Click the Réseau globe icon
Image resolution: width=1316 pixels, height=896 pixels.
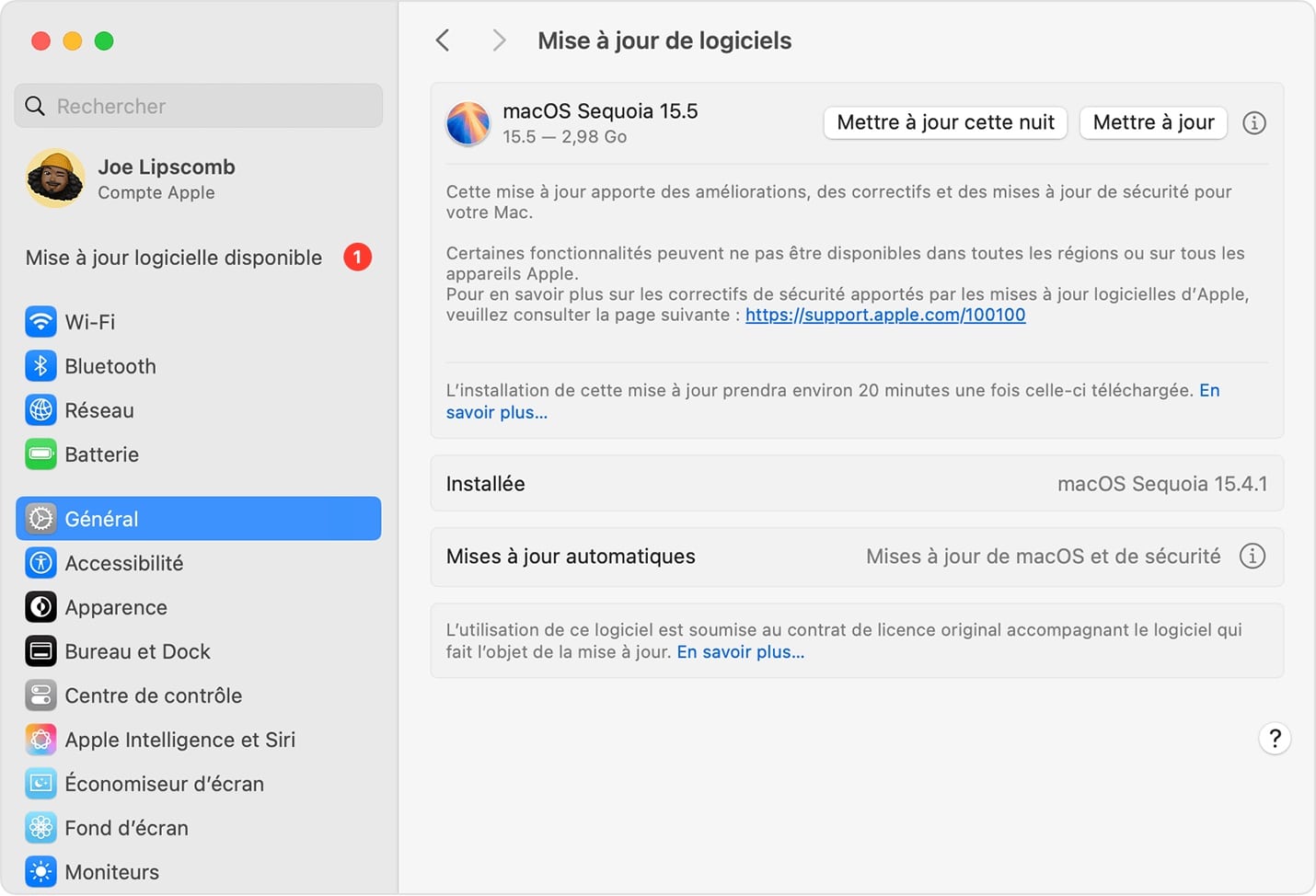pyautogui.click(x=40, y=410)
